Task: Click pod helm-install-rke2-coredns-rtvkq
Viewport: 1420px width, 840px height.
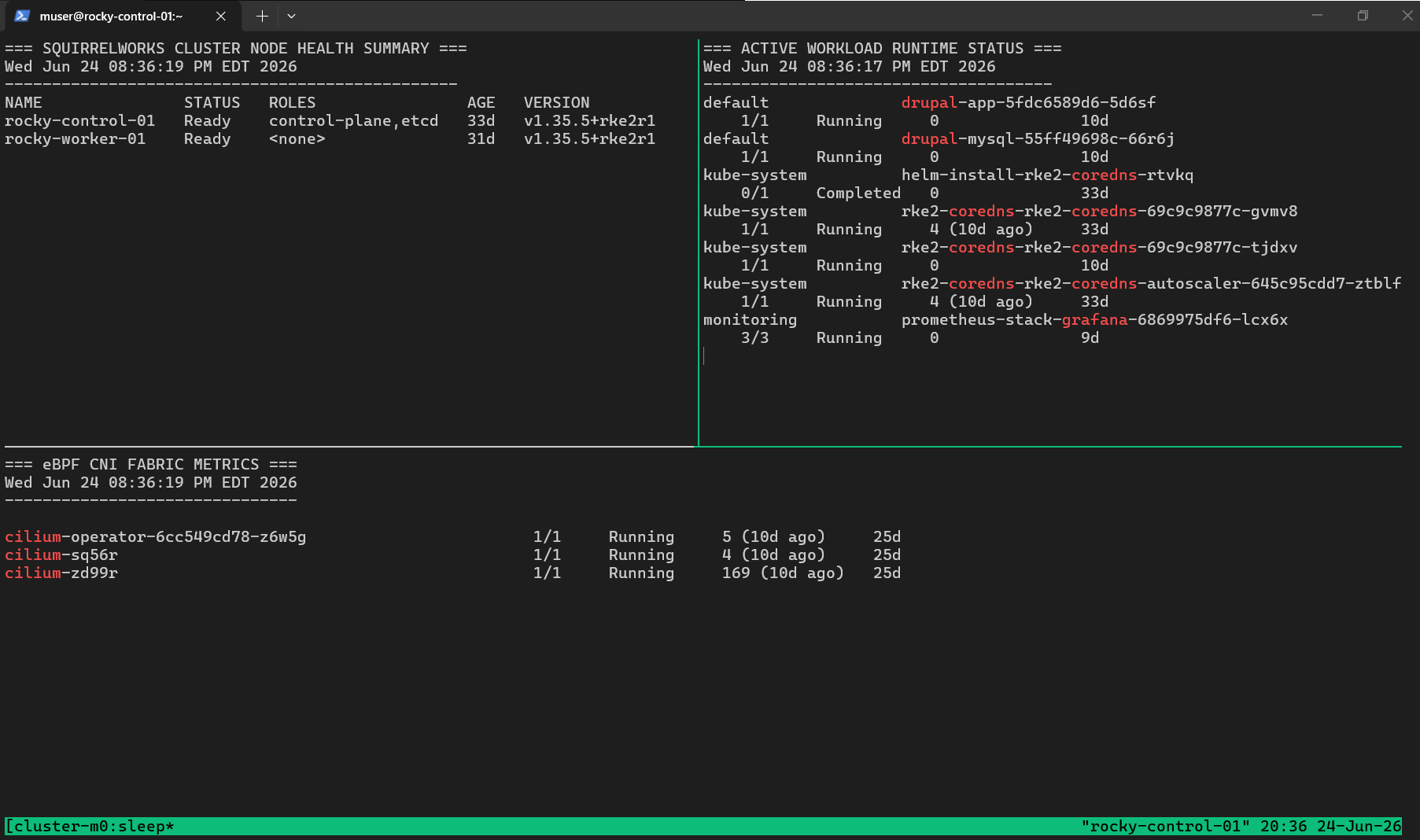Action: (x=1048, y=175)
